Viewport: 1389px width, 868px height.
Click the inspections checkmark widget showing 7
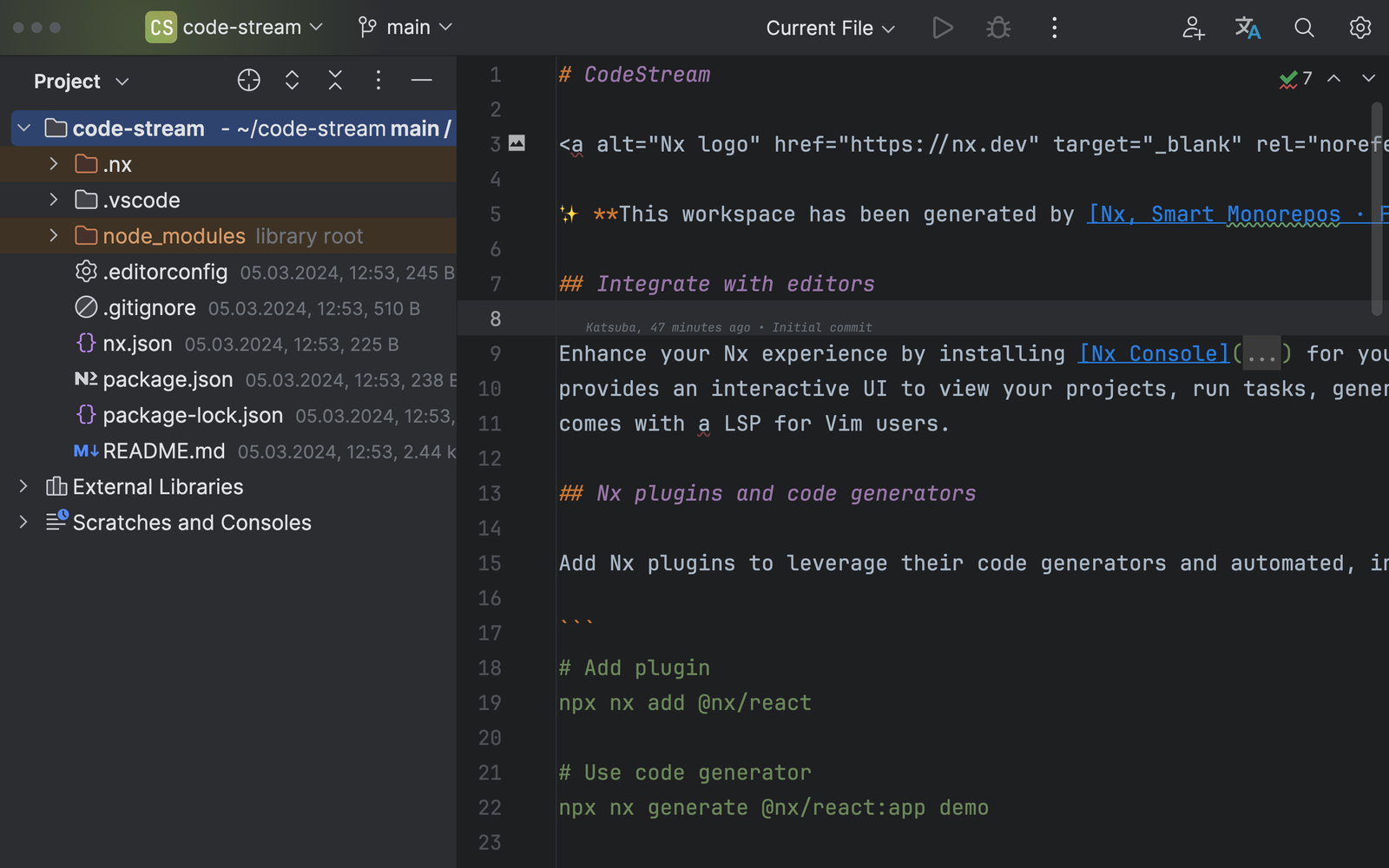click(1296, 79)
